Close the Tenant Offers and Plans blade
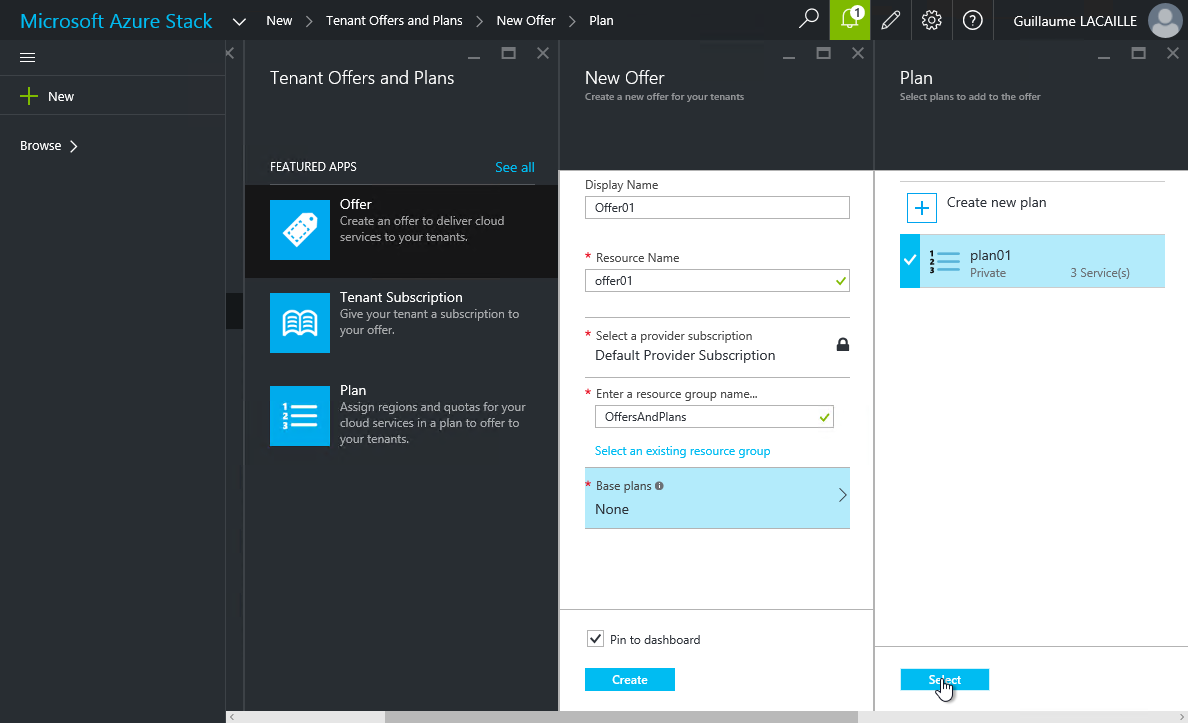1188x723 pixels. pos(542,53)
